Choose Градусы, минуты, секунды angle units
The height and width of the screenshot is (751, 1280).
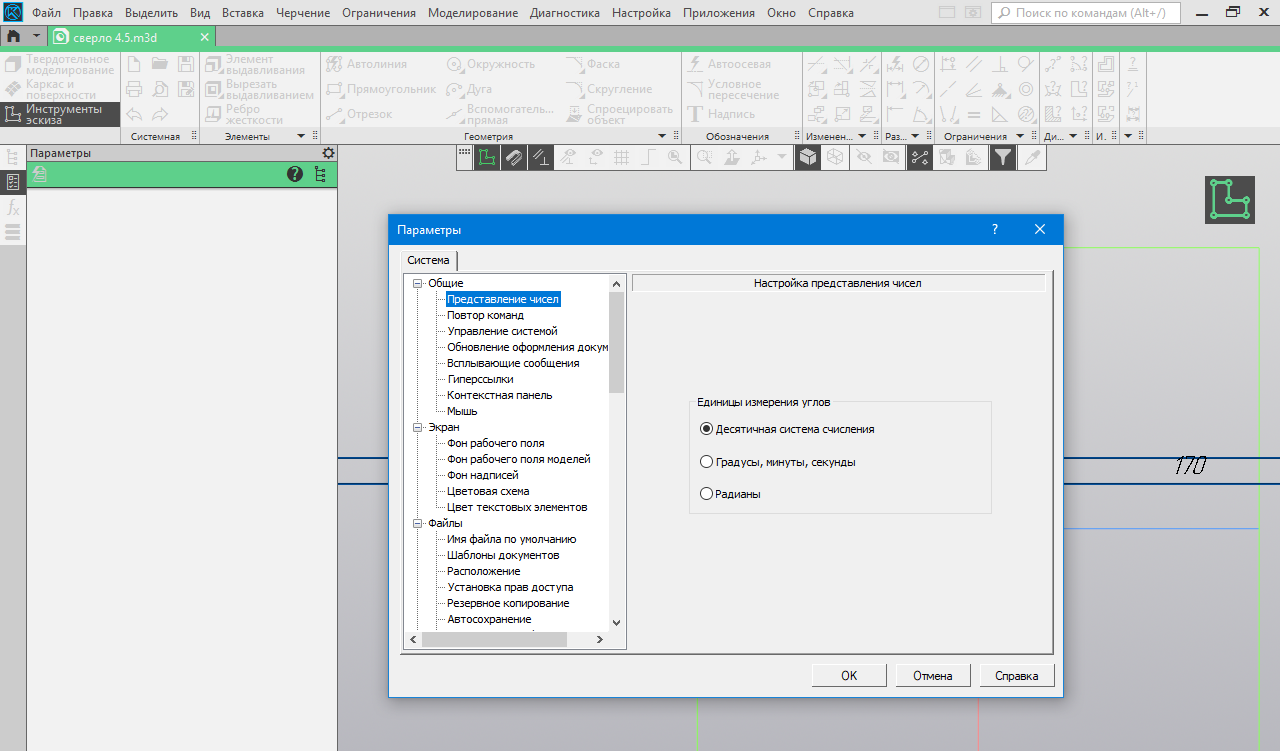tap(707, 462)
